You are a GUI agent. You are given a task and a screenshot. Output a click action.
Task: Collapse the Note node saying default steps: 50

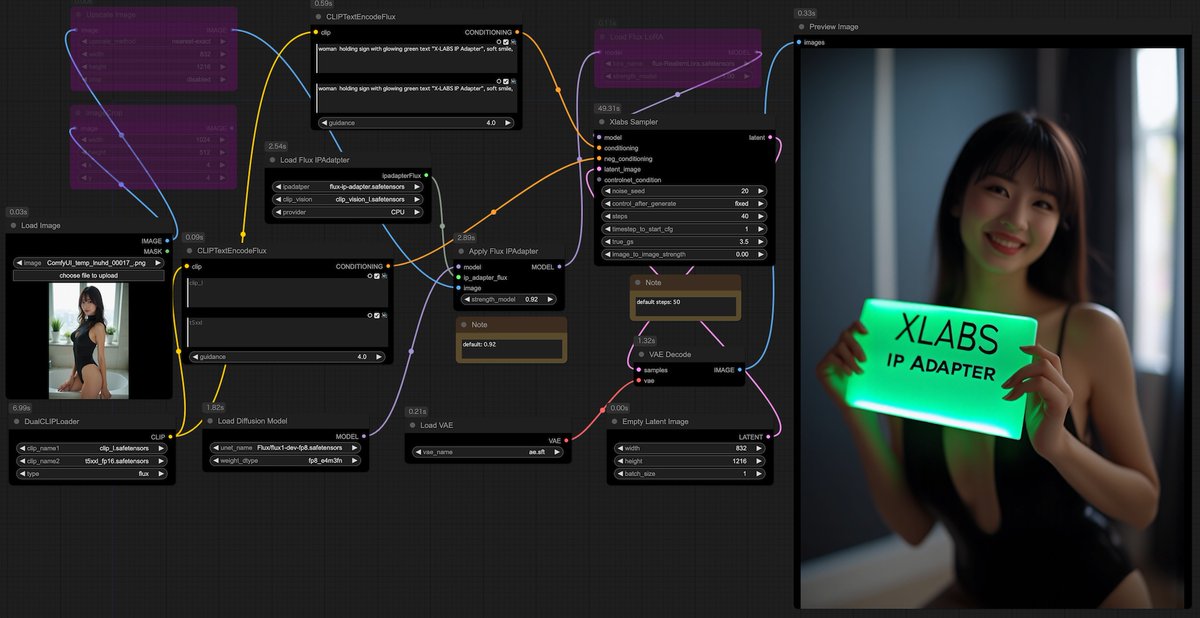tap(637, 283)
